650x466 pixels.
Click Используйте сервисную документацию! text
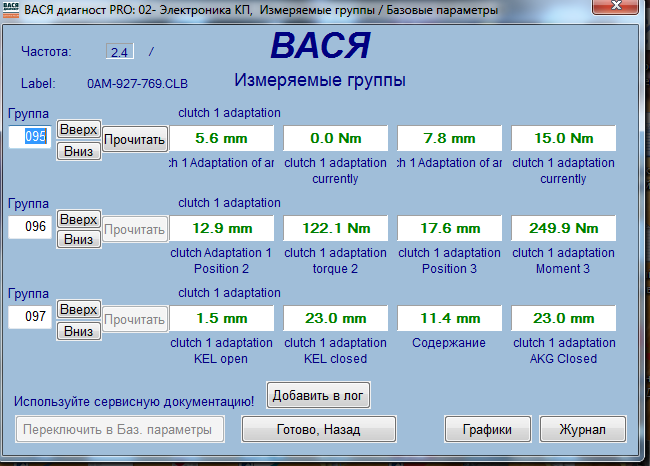(134, 401)
